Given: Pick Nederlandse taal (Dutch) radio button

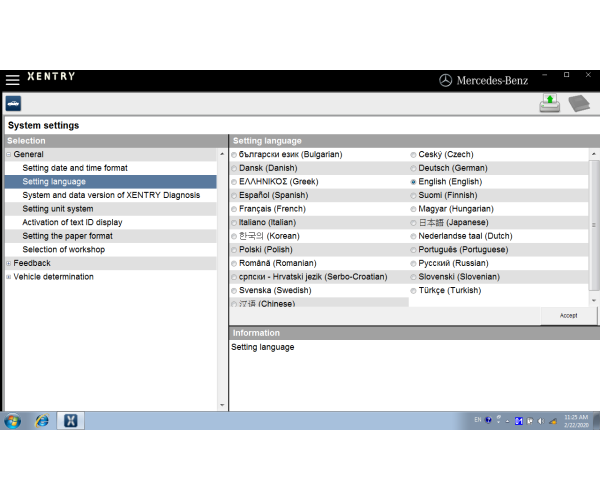Looking at the screenshot, I should [x=413, y=236].
